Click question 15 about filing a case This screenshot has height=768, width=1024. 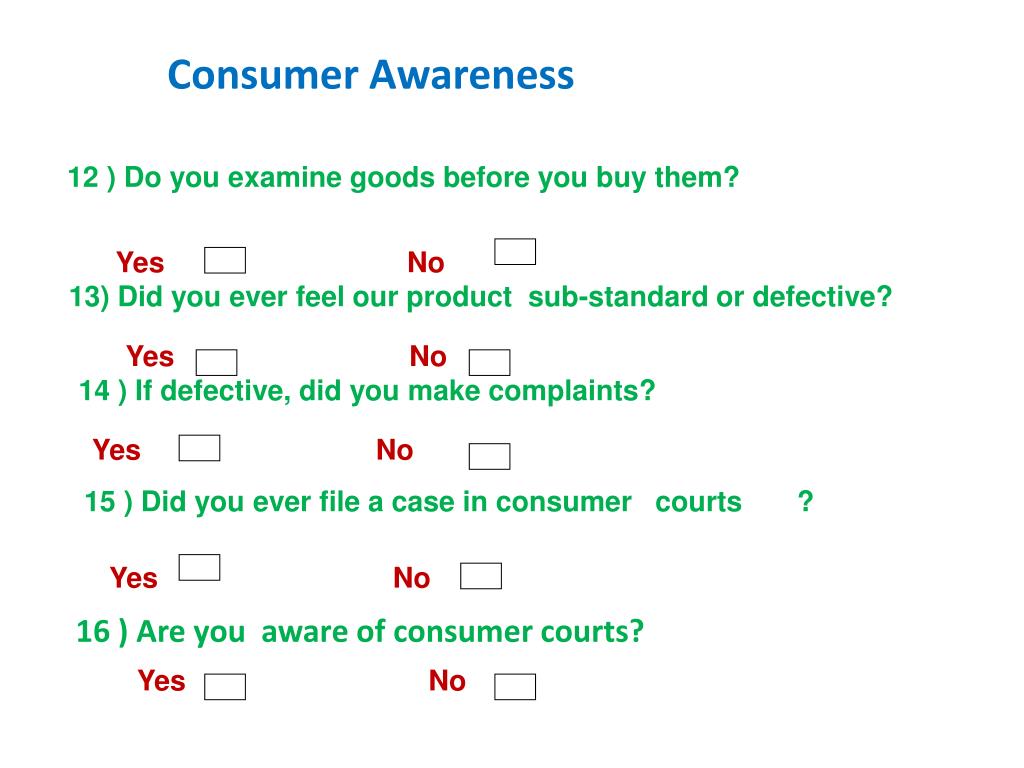point(449,502)
